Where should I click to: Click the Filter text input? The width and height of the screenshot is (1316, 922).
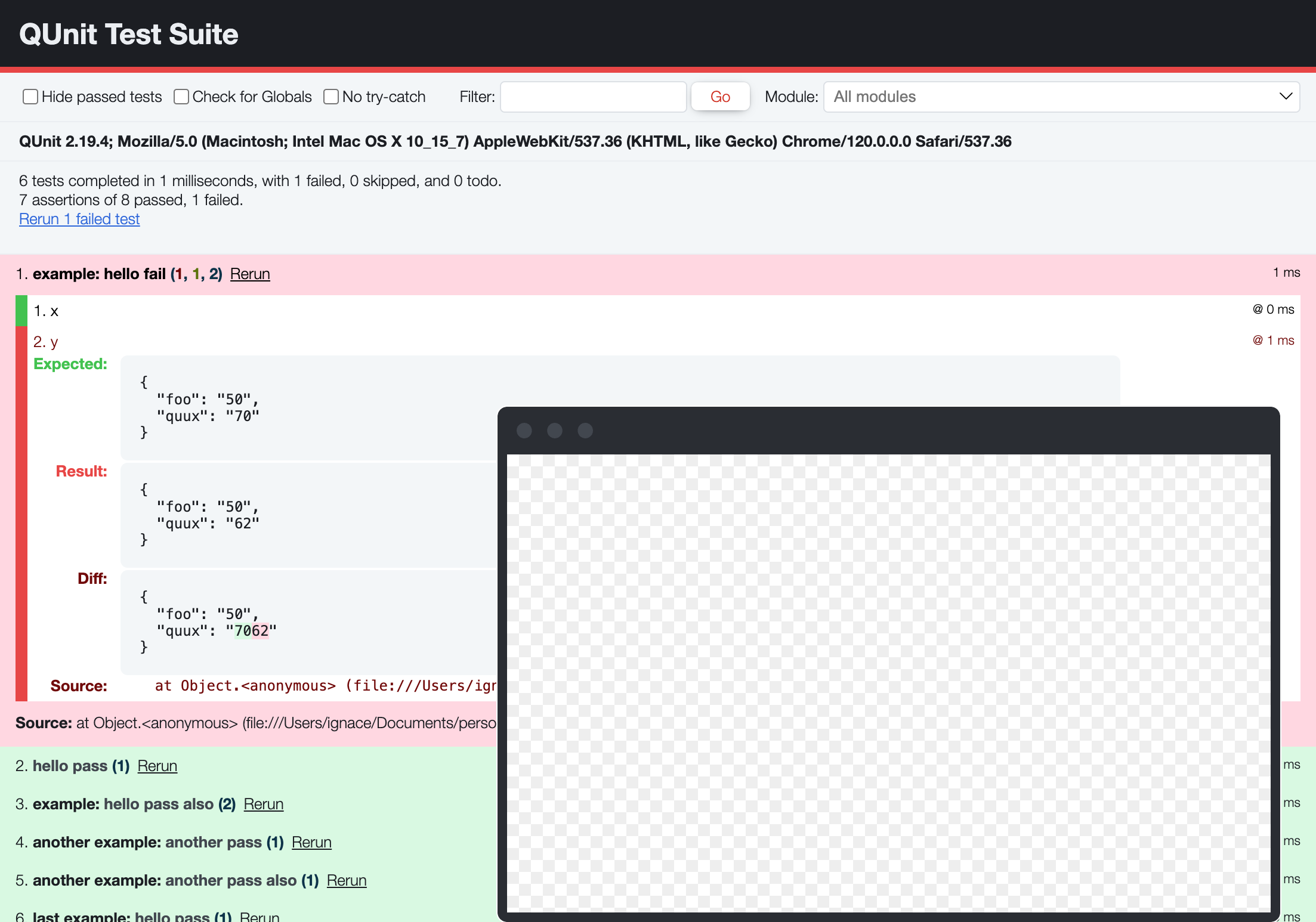coord(593,97)
